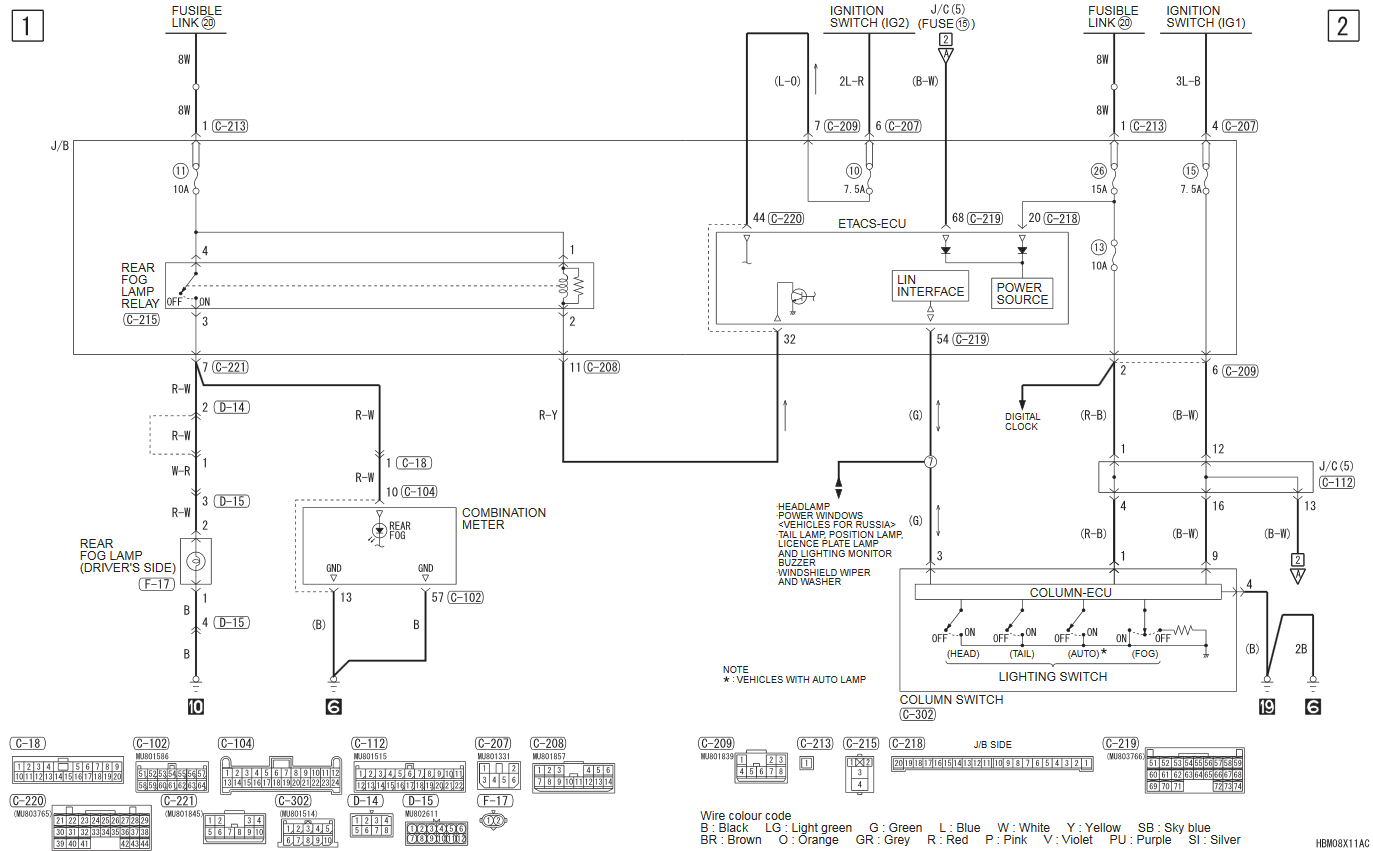Click the POWER SOURCE block in the ETACS-ECU

coord(1022,293)
